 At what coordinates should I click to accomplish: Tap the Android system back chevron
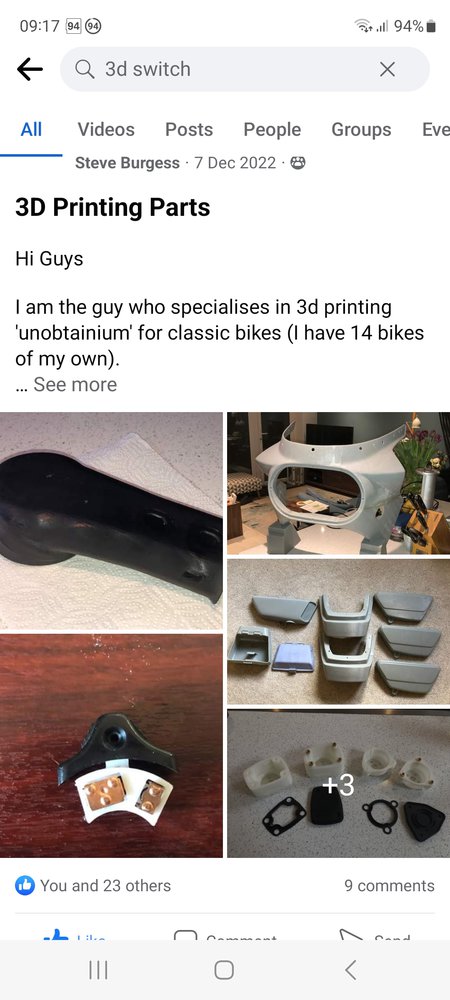pos(350,970)
